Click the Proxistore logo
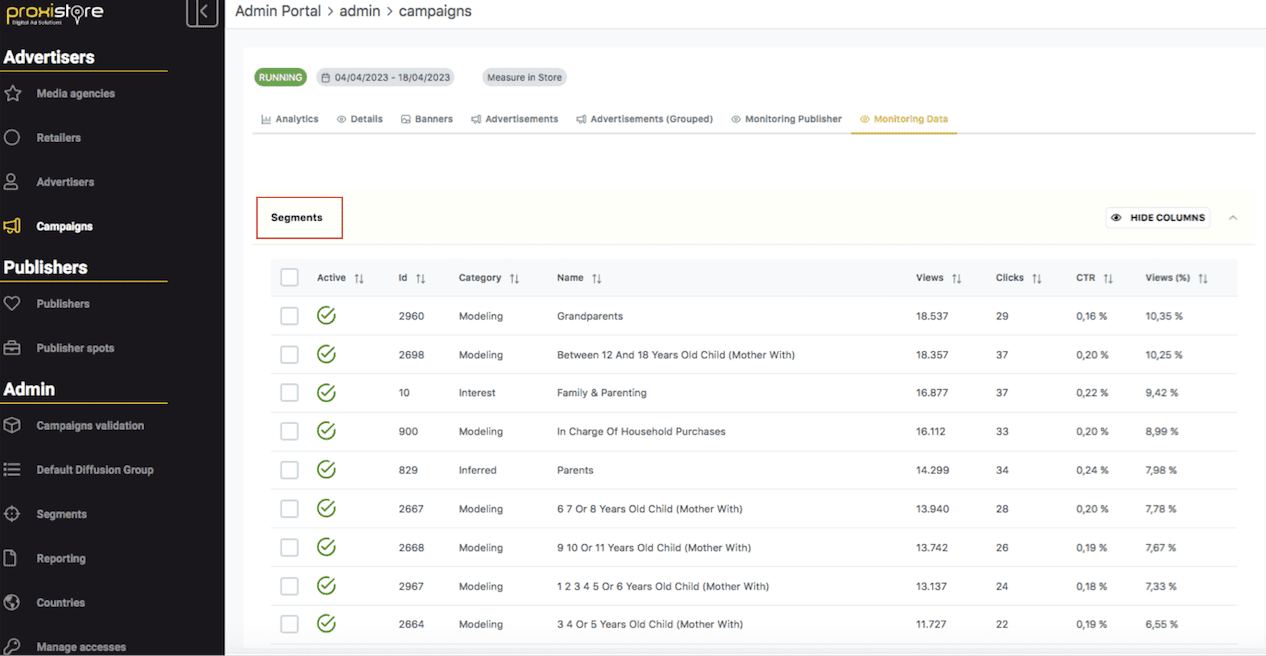1266x656 pixels. tap(55, 15)
